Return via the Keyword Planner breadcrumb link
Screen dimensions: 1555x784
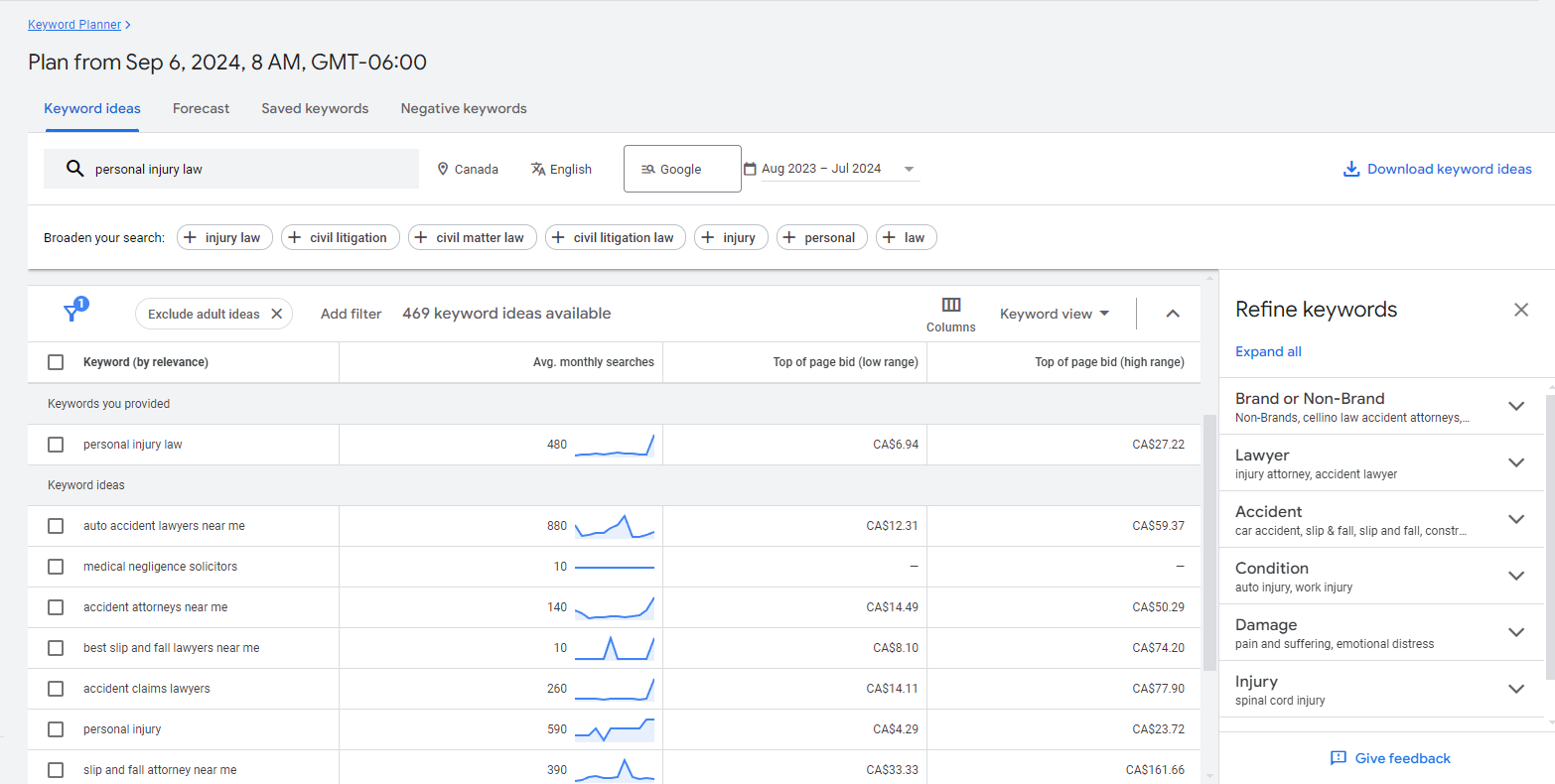point(73,24)
